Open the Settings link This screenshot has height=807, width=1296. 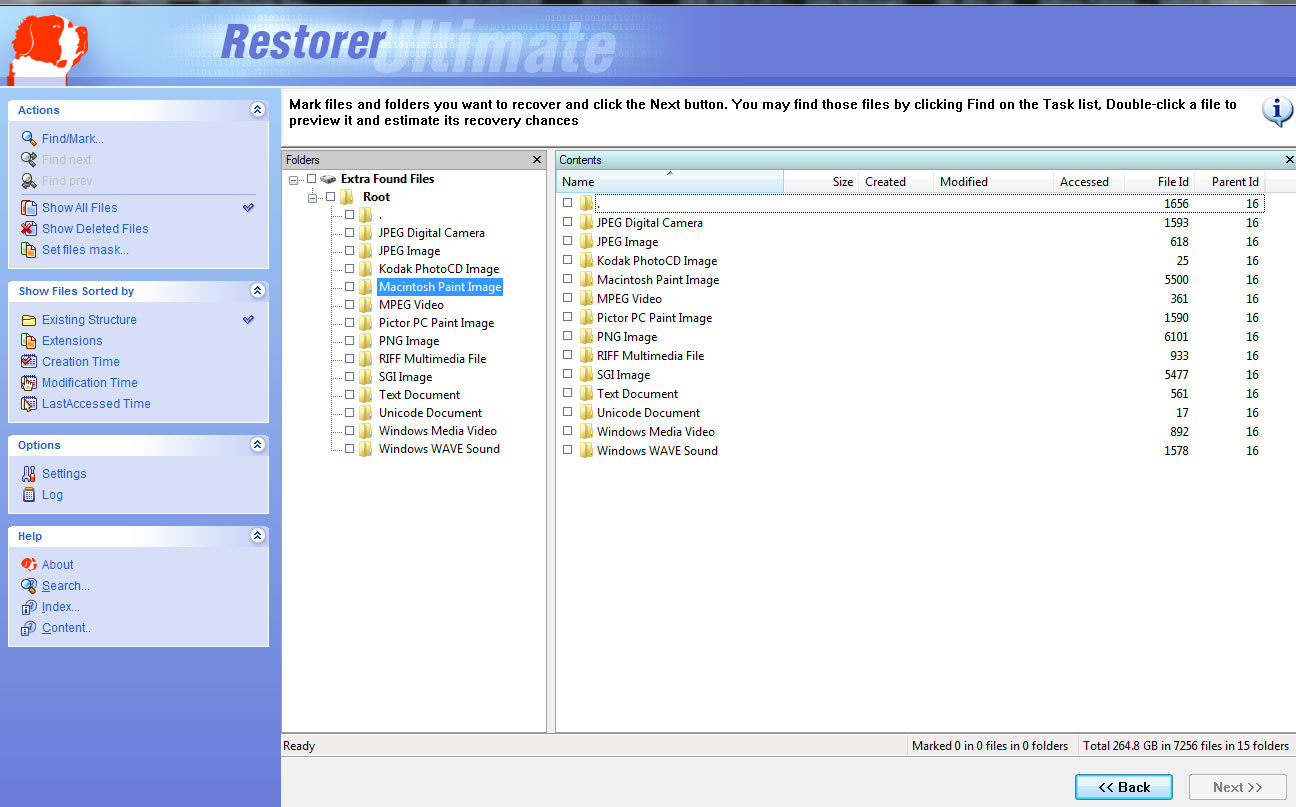point(64,474)
